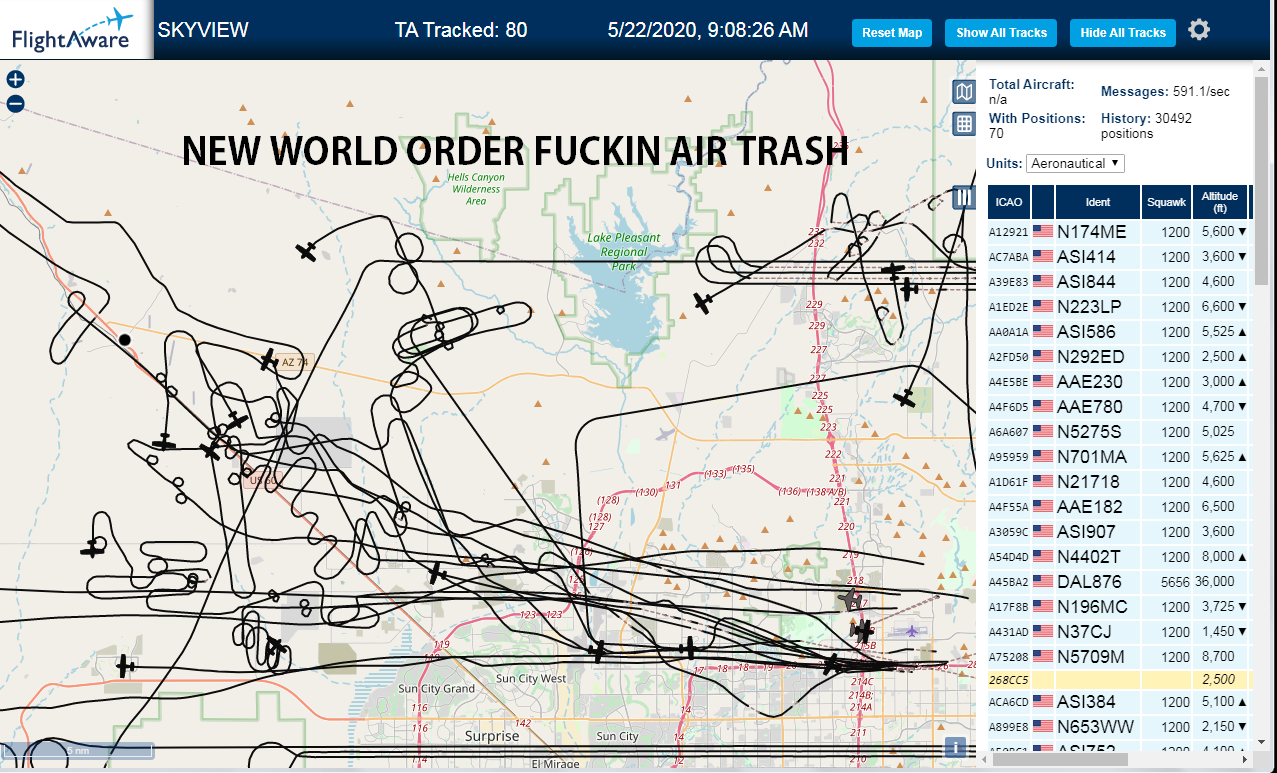The image size is (1277, 773).
Task: Collapse the sidebar with the pause-bar handle
Action: (x=964, y=197)
